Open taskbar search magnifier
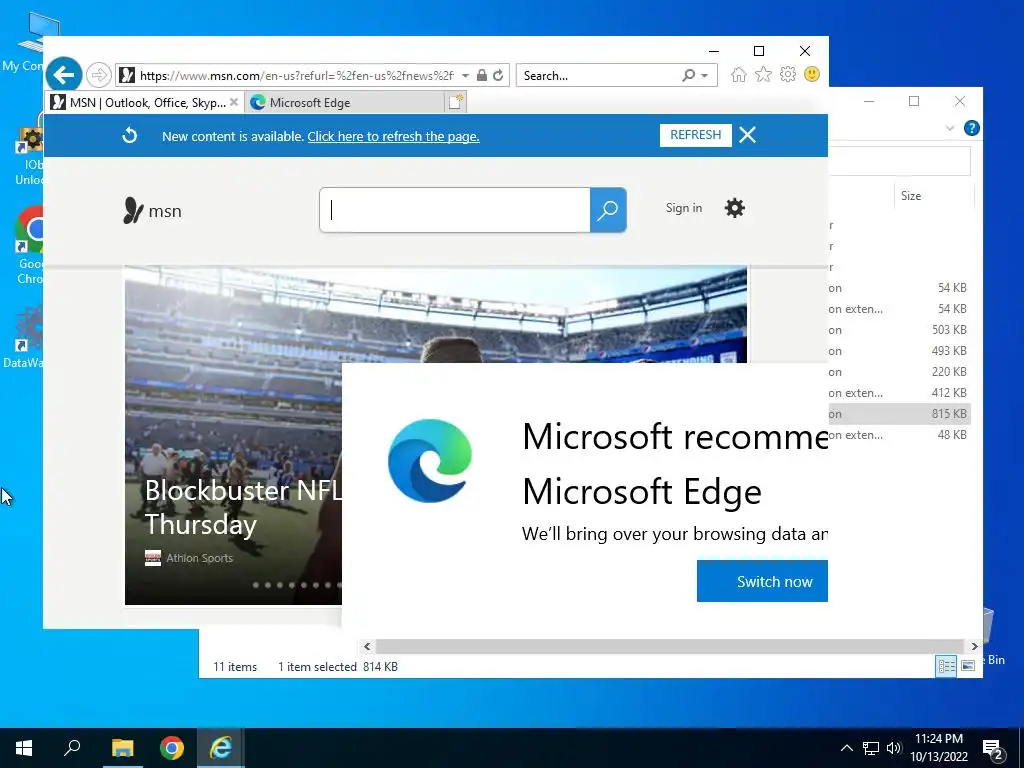This screenshot has height=768, width=1024. tap(72, 748)
